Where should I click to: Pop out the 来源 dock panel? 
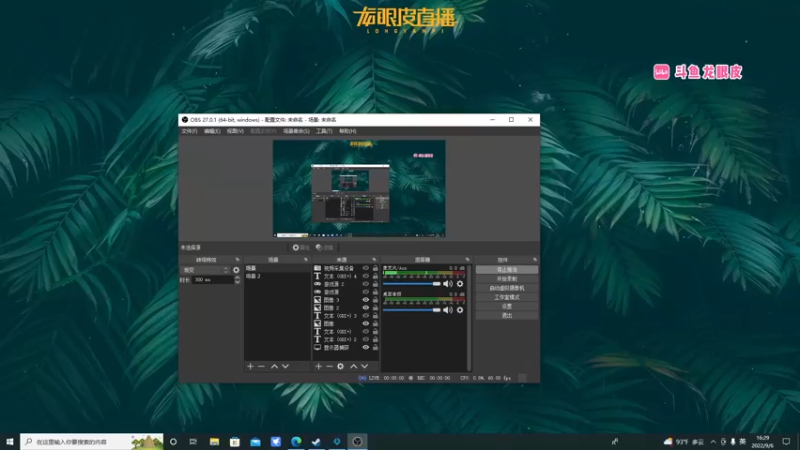click(374, 260)
